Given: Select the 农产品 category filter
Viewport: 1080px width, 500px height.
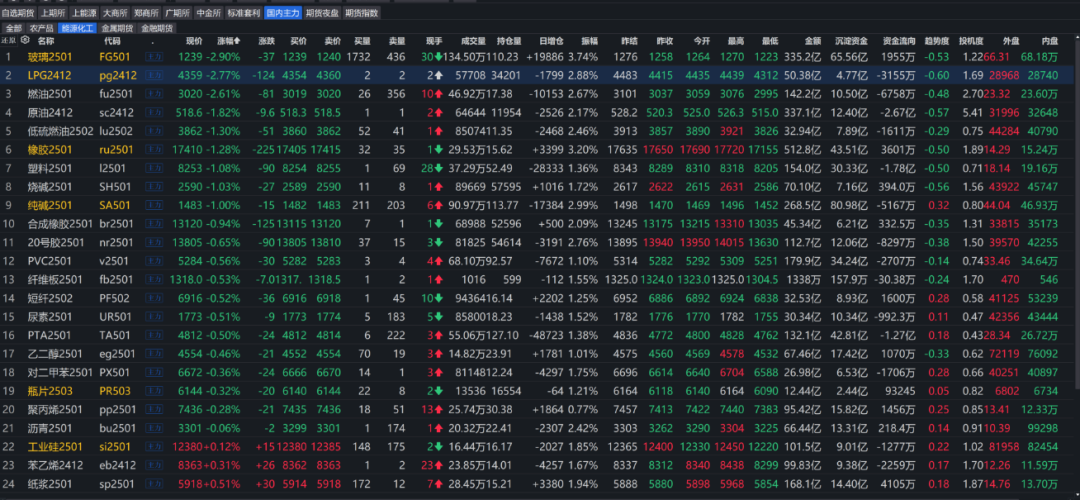Looking at the screenshot, I should pyautogui.click(x=41, y=28).
